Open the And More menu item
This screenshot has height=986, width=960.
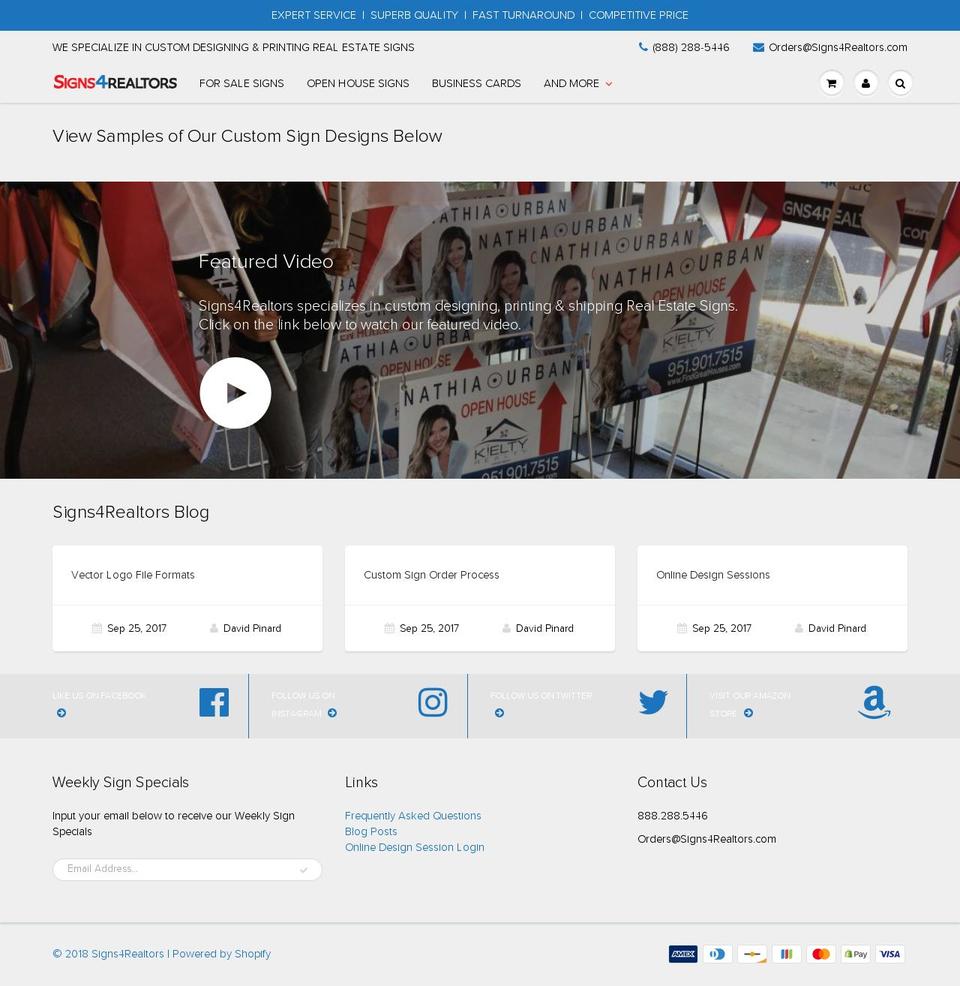(x=571, y=83)
